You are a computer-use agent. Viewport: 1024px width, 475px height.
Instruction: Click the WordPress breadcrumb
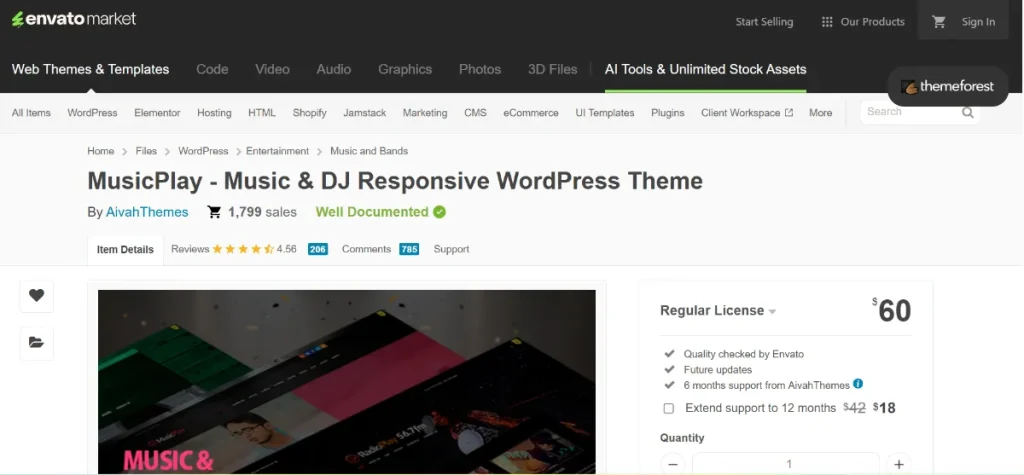[x=203, y=151]
